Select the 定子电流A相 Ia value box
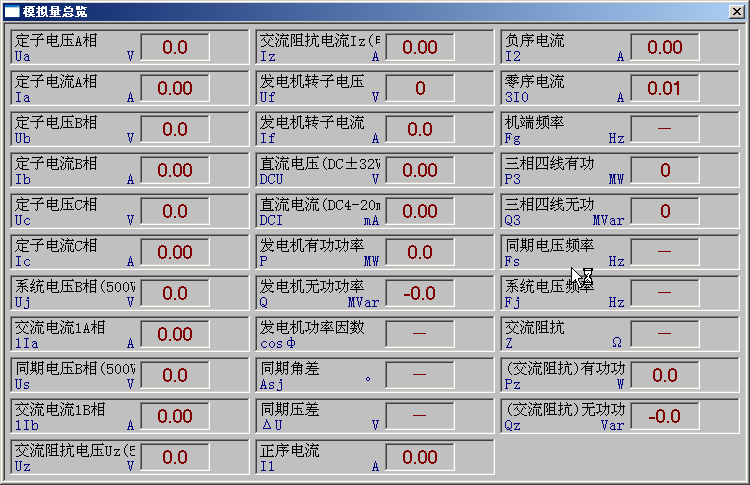 click(175, 88)
